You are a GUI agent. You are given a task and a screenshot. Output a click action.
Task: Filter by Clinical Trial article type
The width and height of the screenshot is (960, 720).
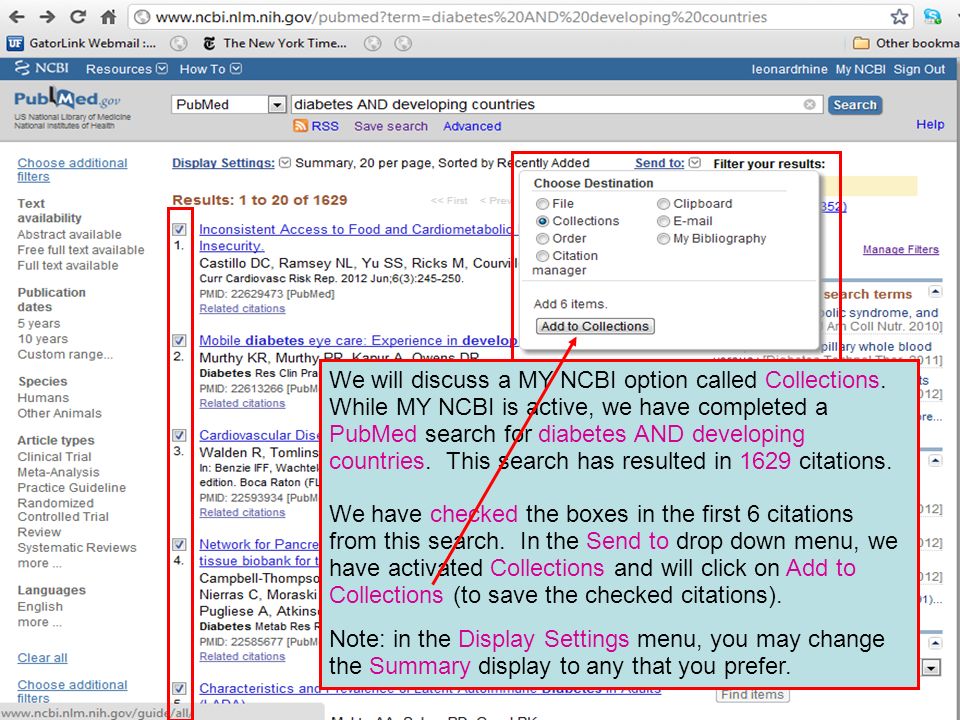point(54,457)
